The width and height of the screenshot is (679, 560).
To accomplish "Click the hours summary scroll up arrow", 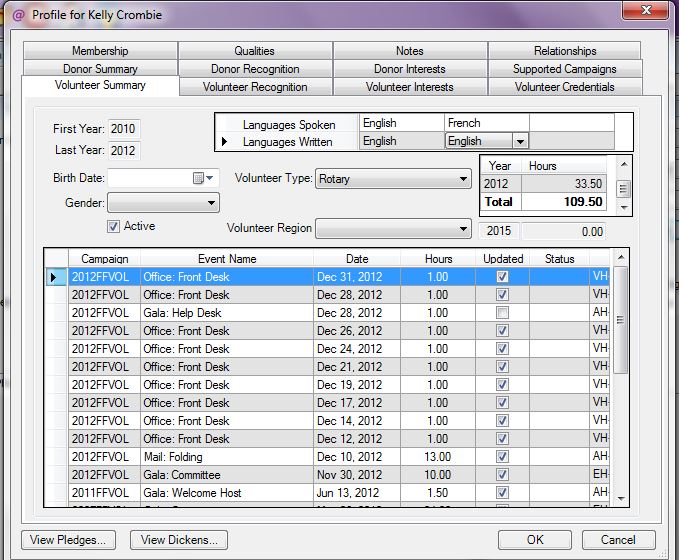I will (624, 164).
